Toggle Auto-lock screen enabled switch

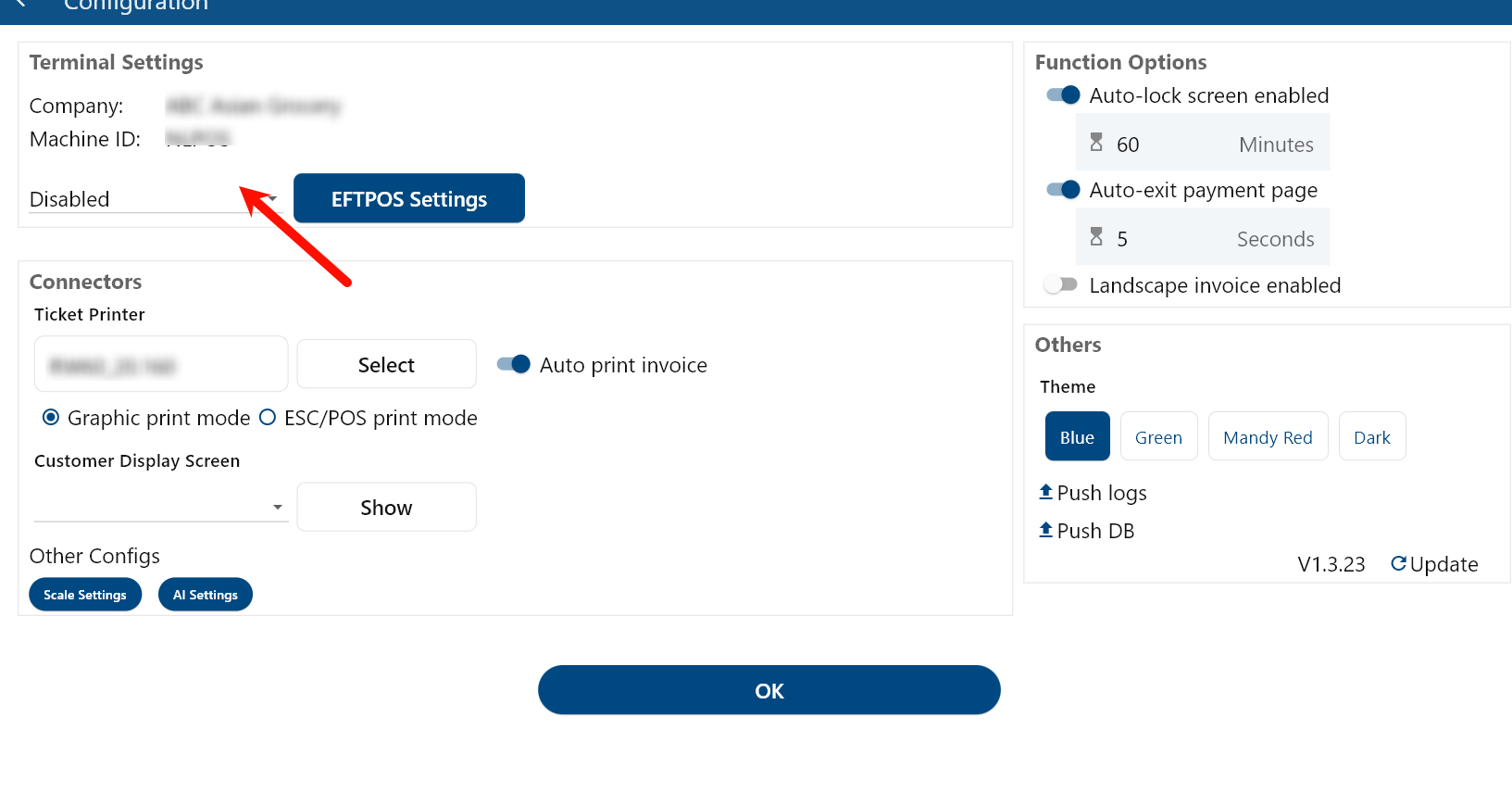(1063, 95)
